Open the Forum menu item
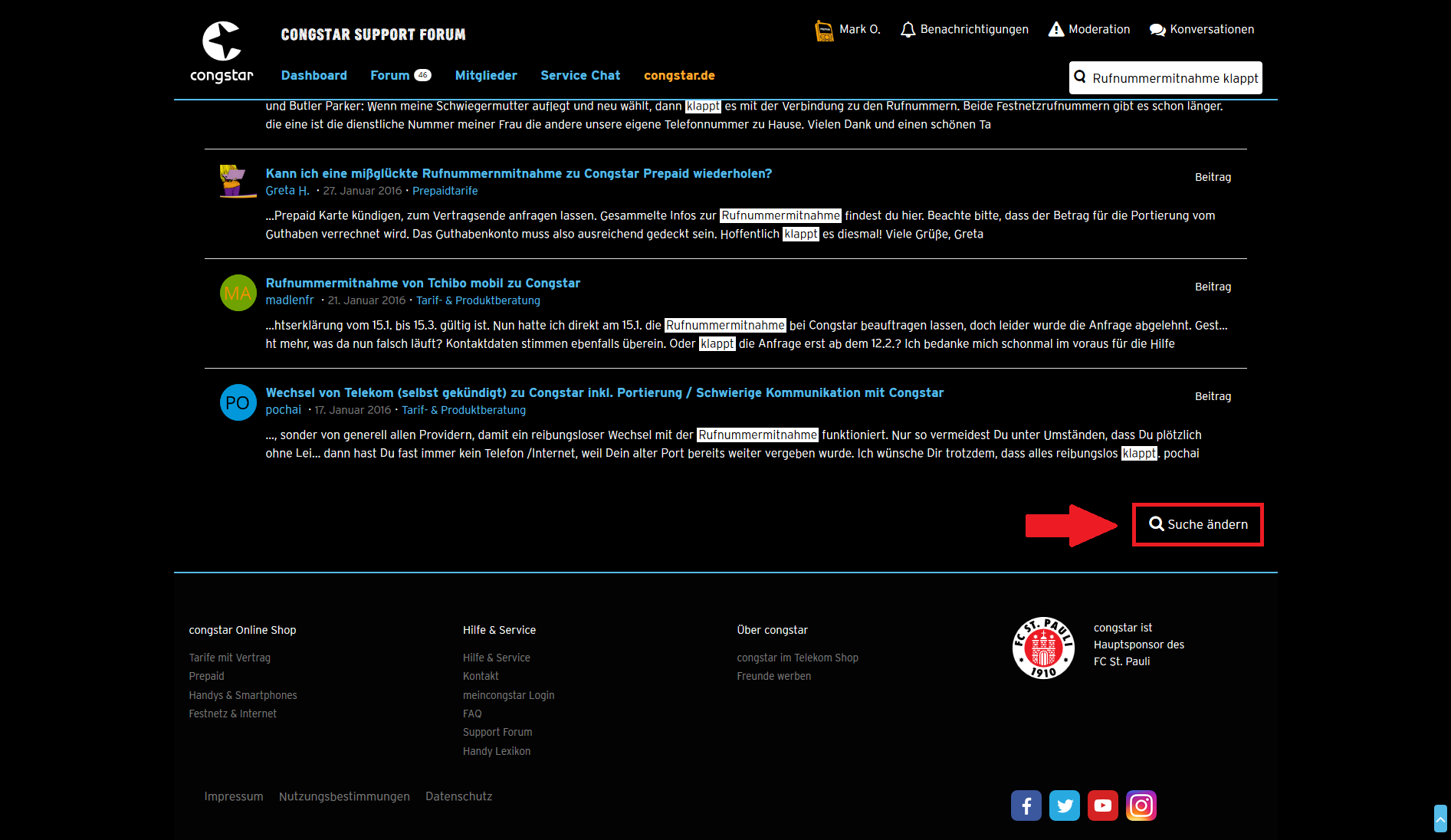This screenshot has width=1451, height=840. [389, 75]
